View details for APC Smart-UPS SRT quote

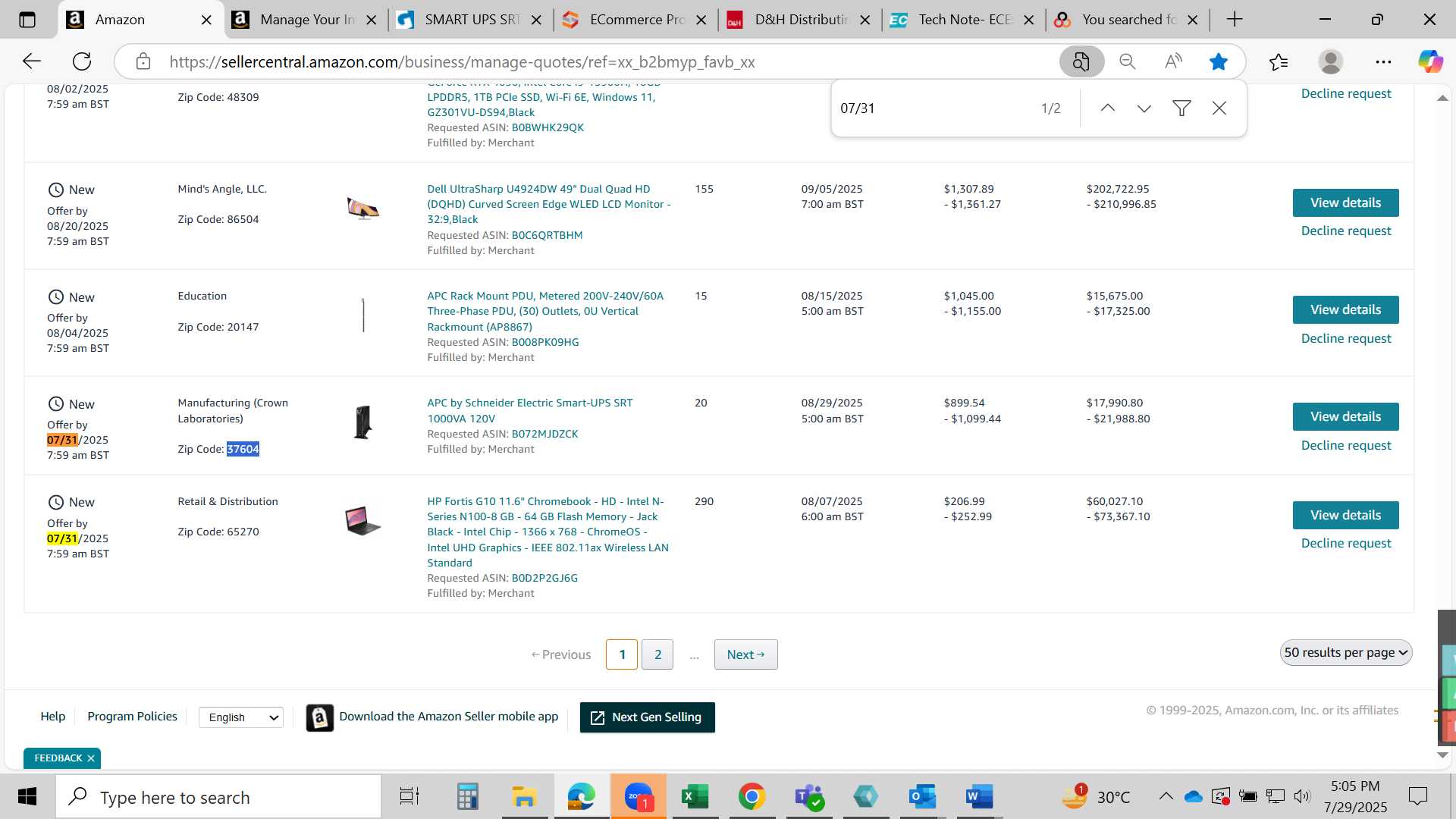(1345, 416)
